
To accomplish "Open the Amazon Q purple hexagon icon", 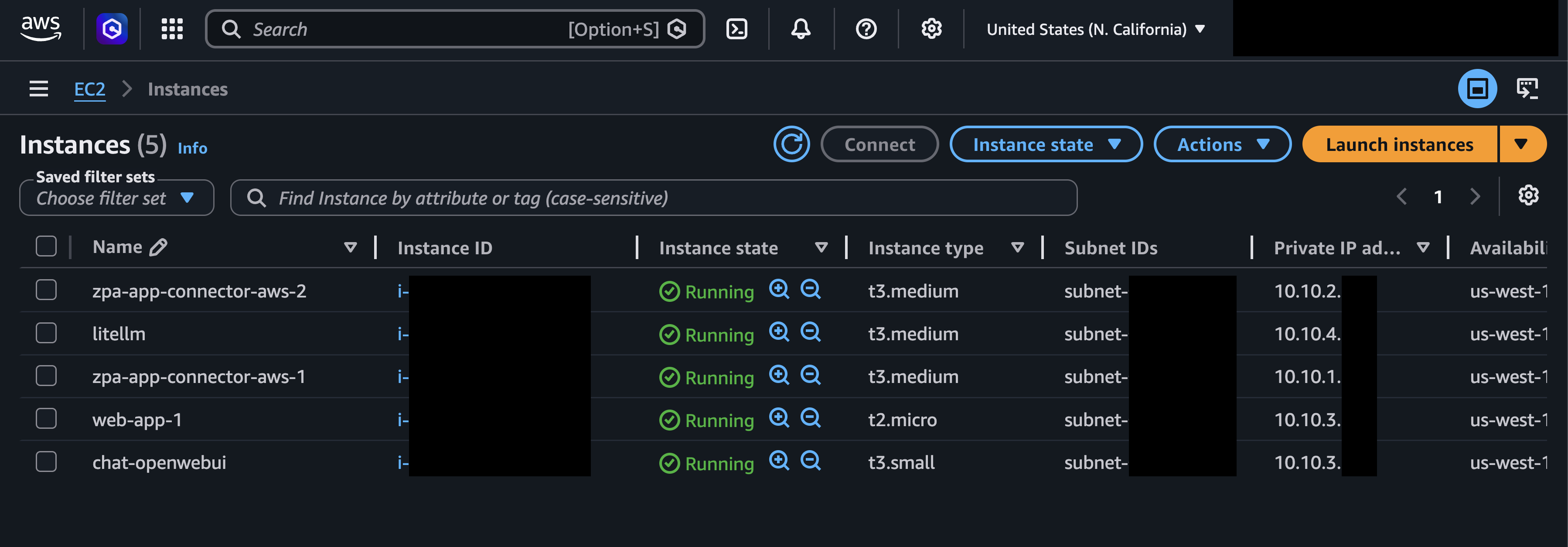I will pos(112,29).
